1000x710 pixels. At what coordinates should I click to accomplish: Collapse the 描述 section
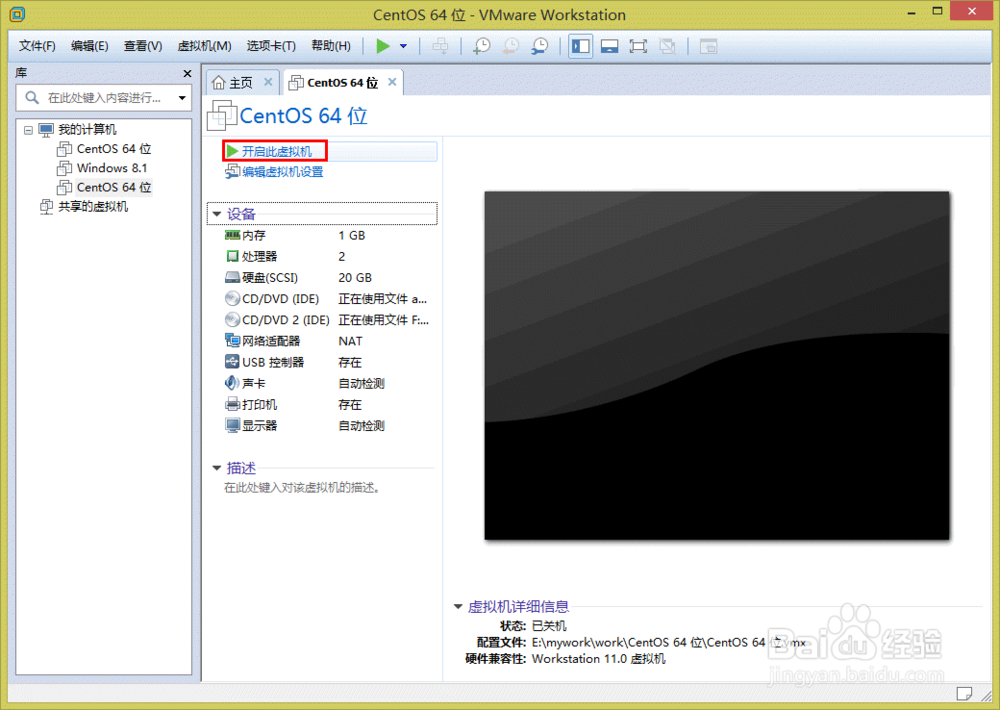point(217,468)
